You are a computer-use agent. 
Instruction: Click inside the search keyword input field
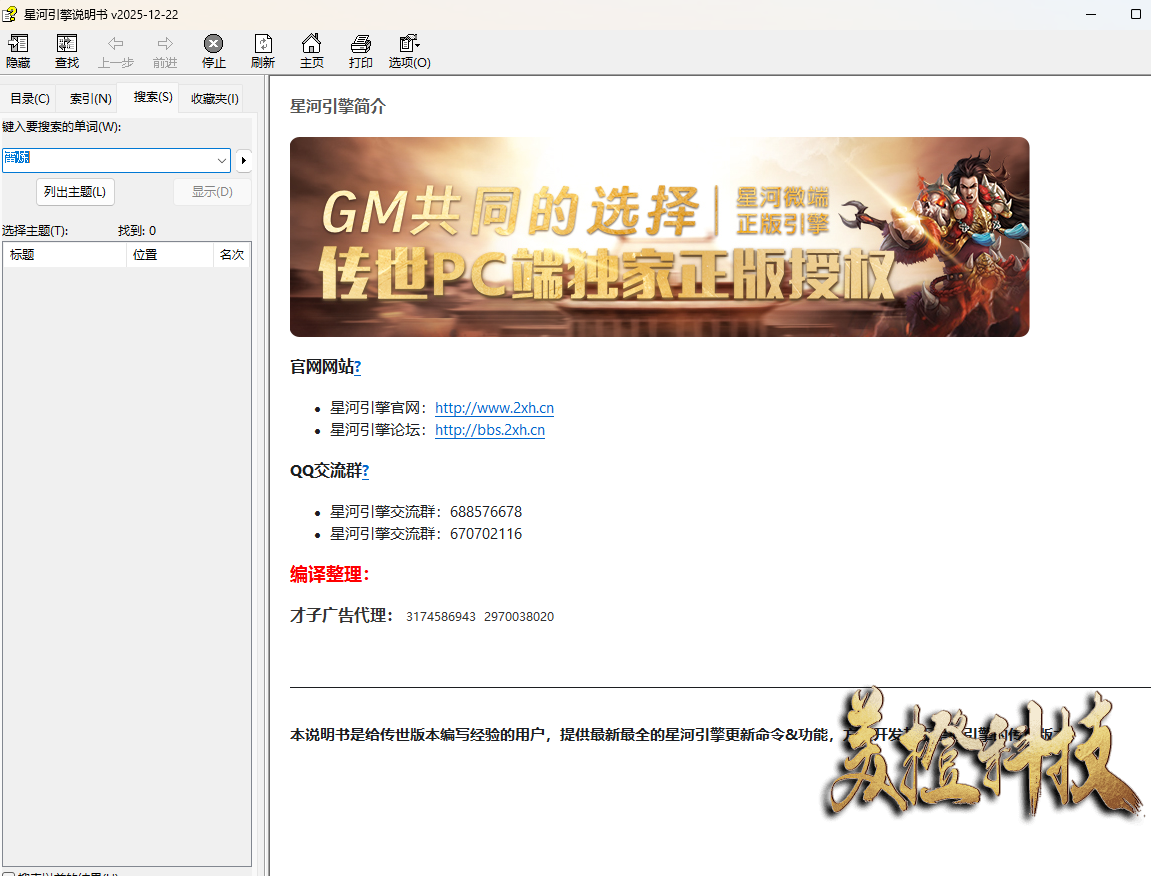tap(110, 160)
